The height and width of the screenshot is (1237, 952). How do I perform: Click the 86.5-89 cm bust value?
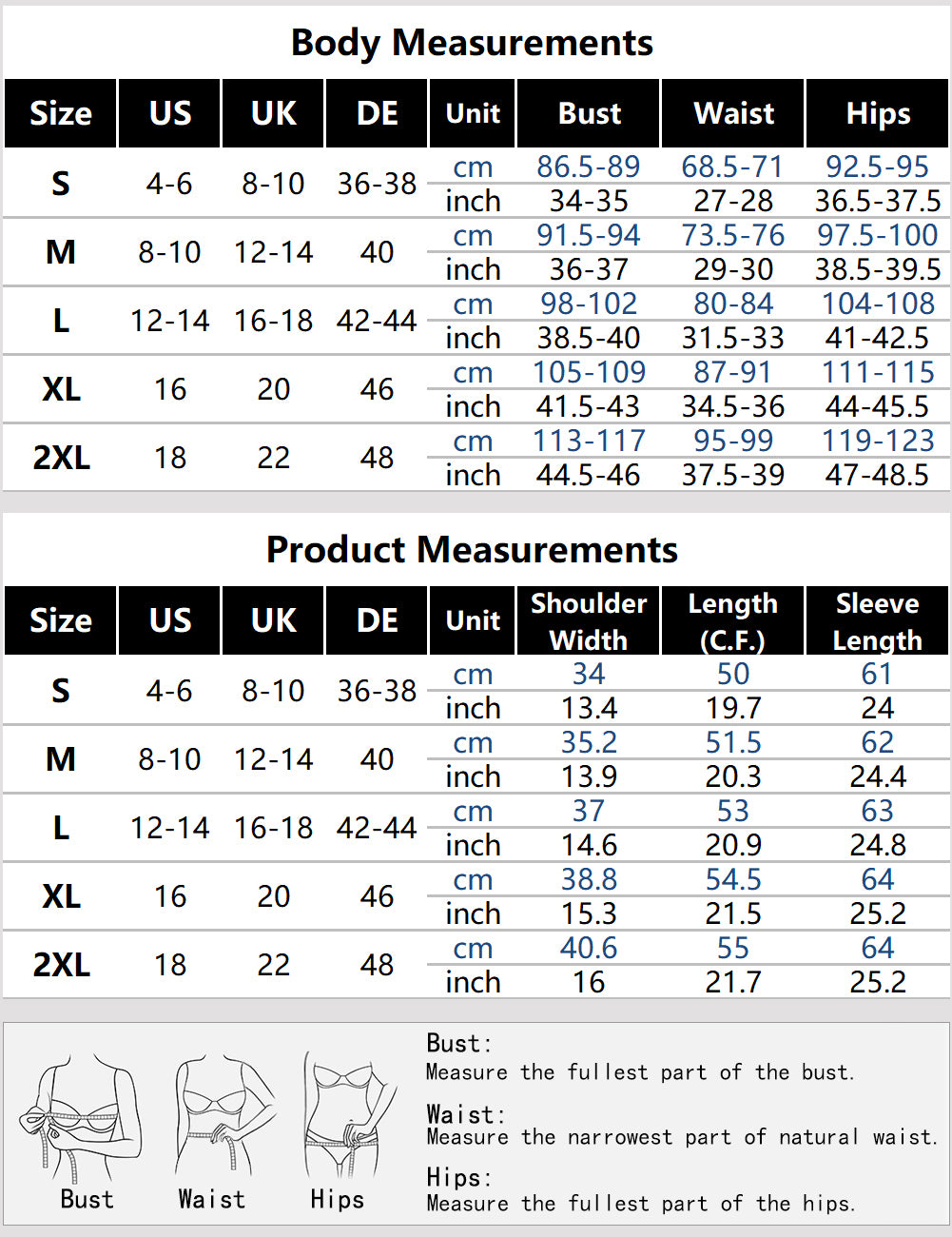(x=588, y=167)
